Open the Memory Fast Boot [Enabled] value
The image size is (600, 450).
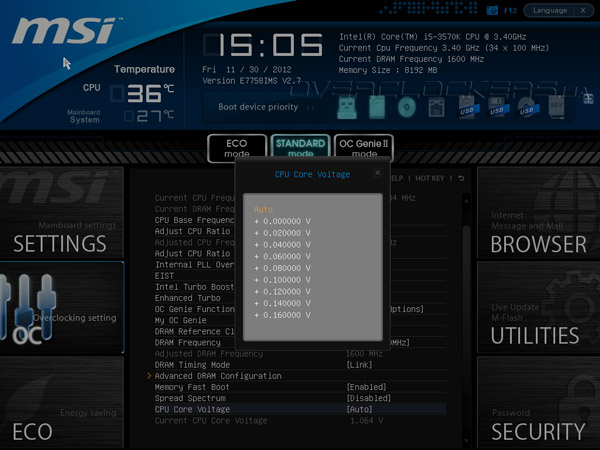pos(366,387)
